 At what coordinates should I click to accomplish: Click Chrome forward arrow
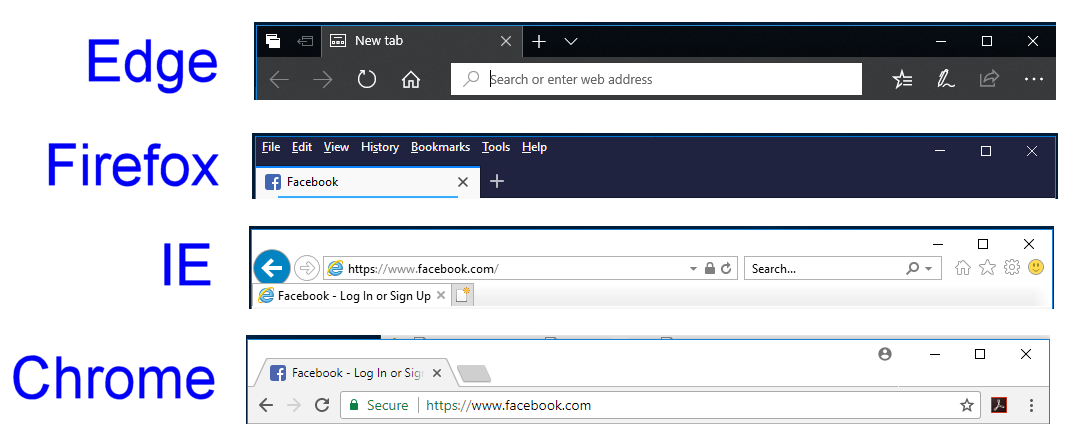click(294, 406)
